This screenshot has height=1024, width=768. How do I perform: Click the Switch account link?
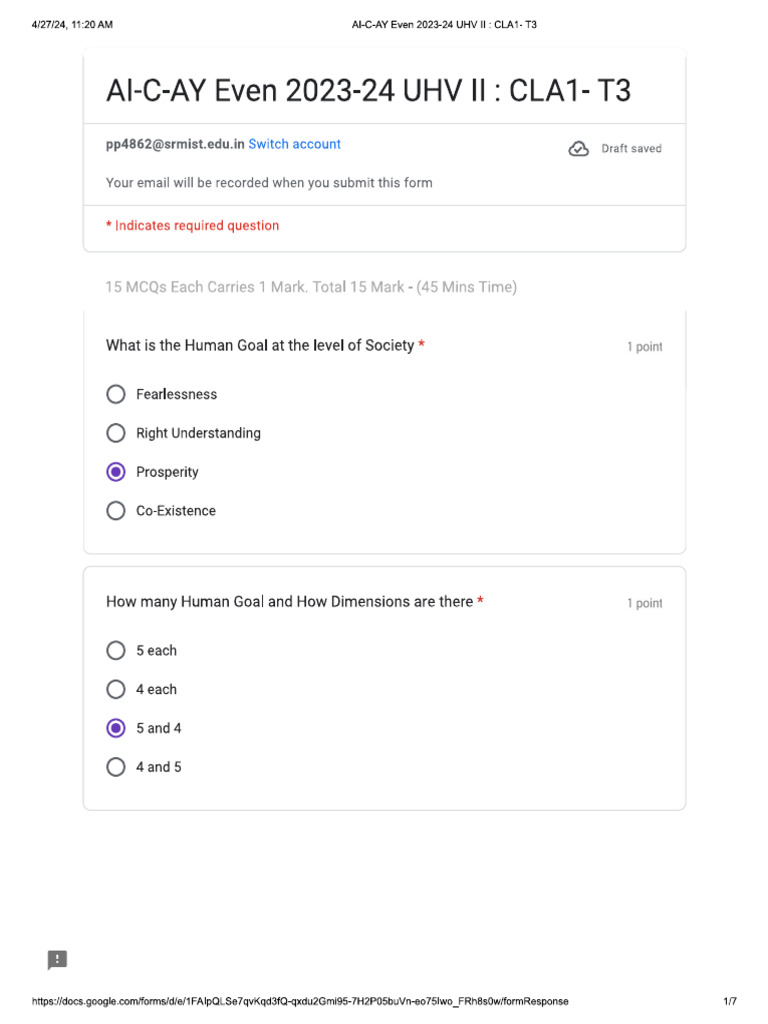click(294, 144)
